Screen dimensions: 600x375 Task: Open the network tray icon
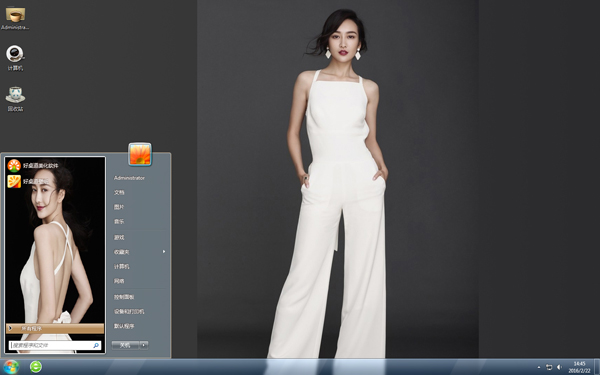coord(549,367)
